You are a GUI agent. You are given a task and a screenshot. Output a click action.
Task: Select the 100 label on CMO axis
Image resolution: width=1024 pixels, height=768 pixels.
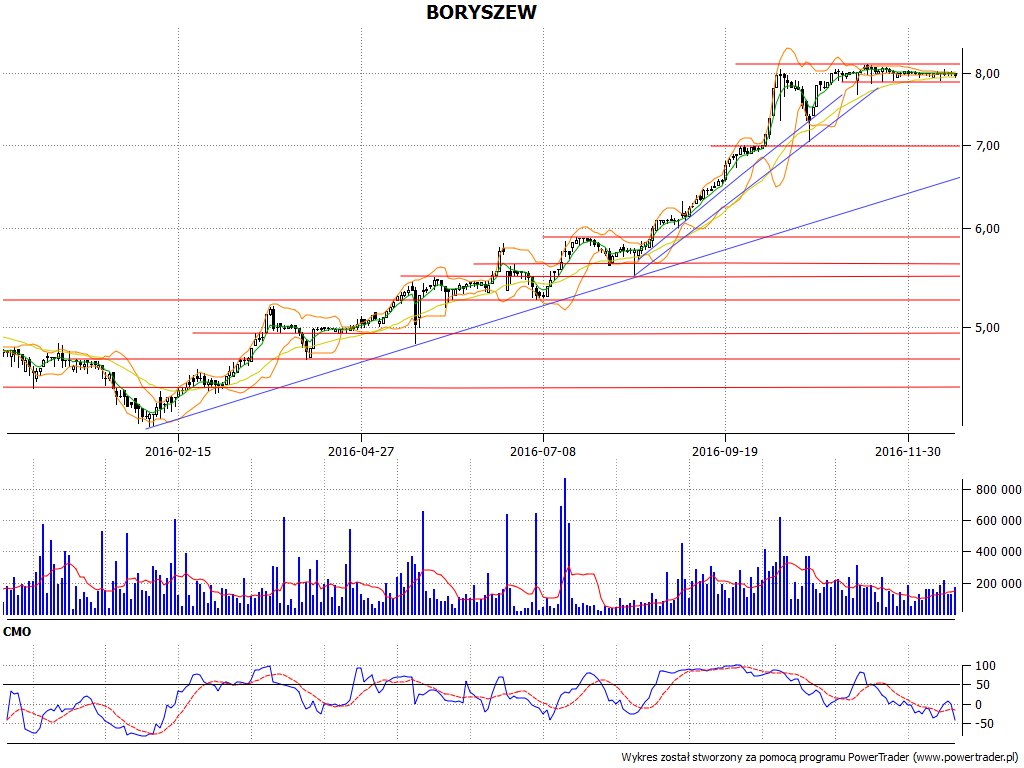click(985, 666)
